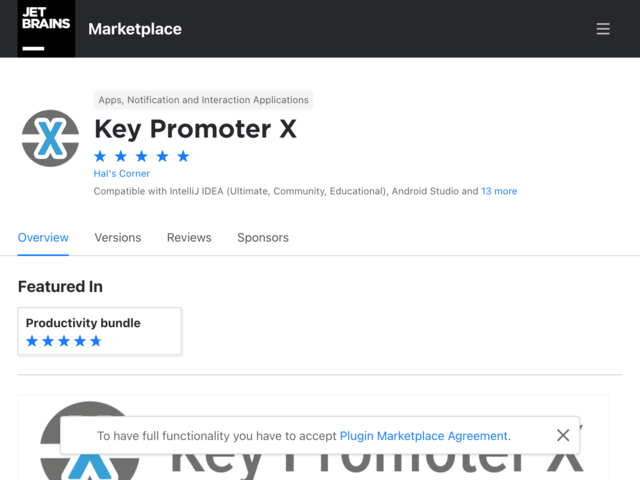The width and height of the screenshot is (640, 480).
Task: Open the Sponsors tab
Action: pos(263,238)
